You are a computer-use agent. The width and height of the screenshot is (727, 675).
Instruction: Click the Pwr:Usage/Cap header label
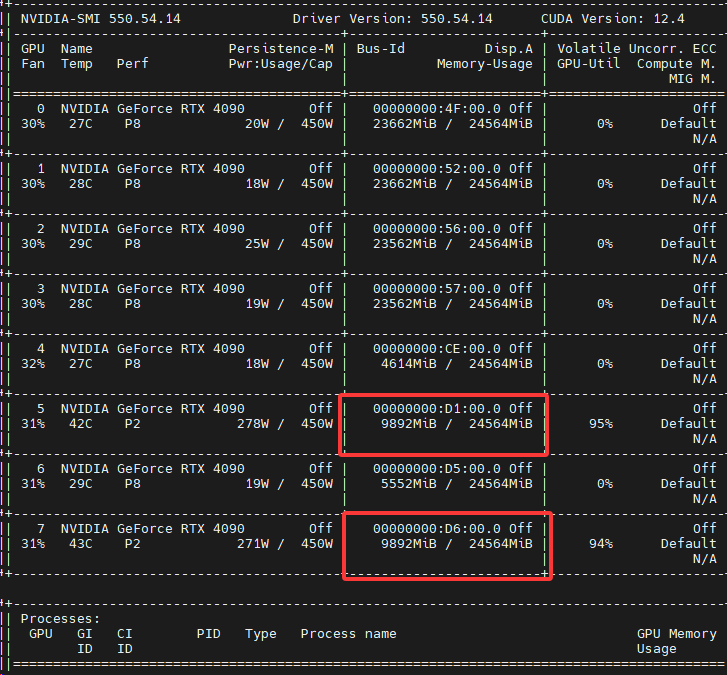281,64
